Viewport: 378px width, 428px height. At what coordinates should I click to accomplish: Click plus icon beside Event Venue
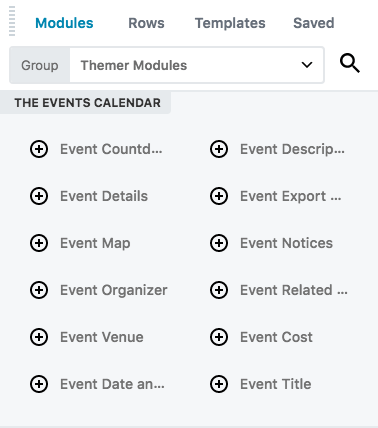pyautogui.click(x=39, y=337)
